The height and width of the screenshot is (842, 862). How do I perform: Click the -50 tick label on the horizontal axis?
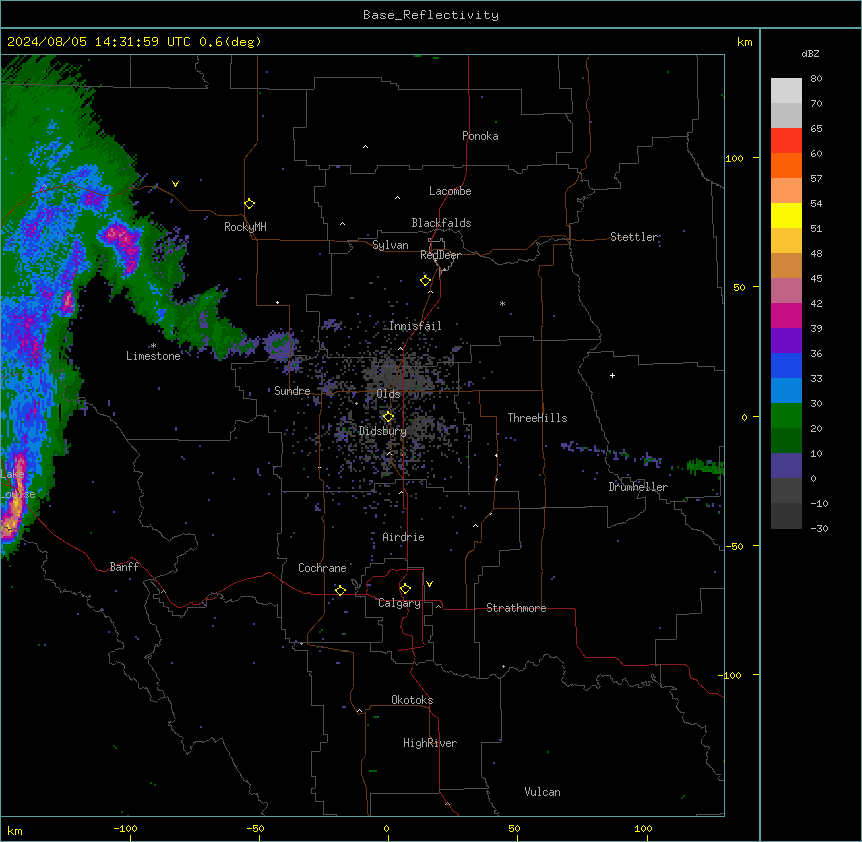pyautogui.click(x=255, y=828)
